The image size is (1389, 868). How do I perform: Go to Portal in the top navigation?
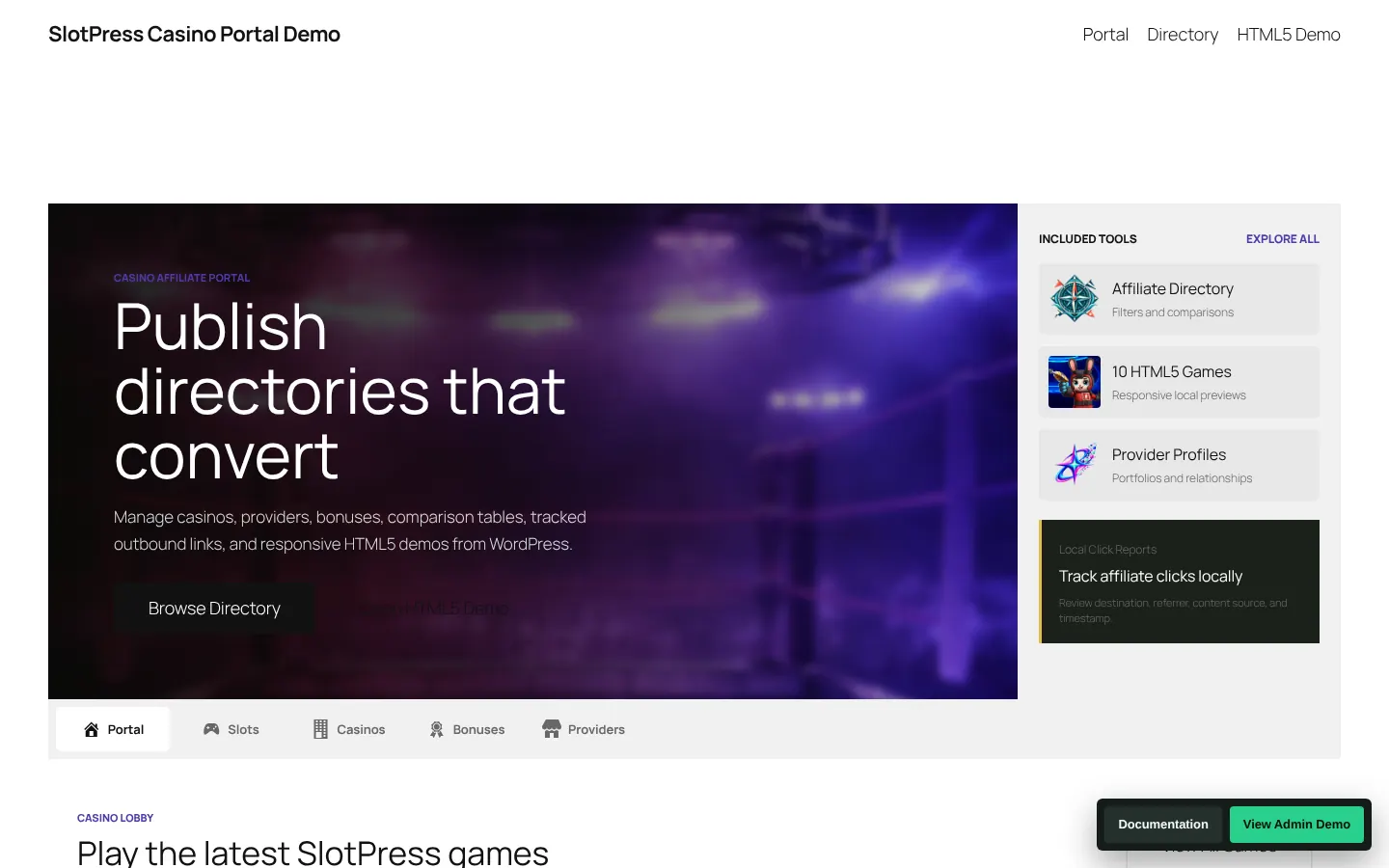pos(1105,35)
